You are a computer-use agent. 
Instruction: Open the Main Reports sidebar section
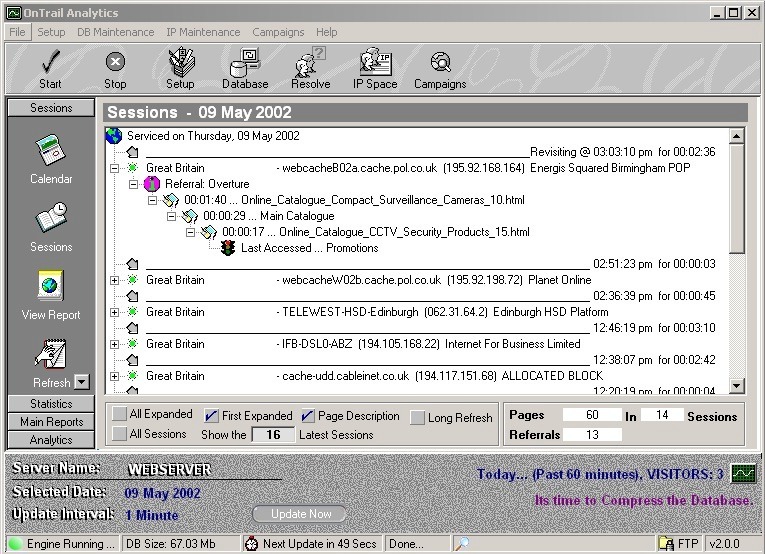coord(51,422)
